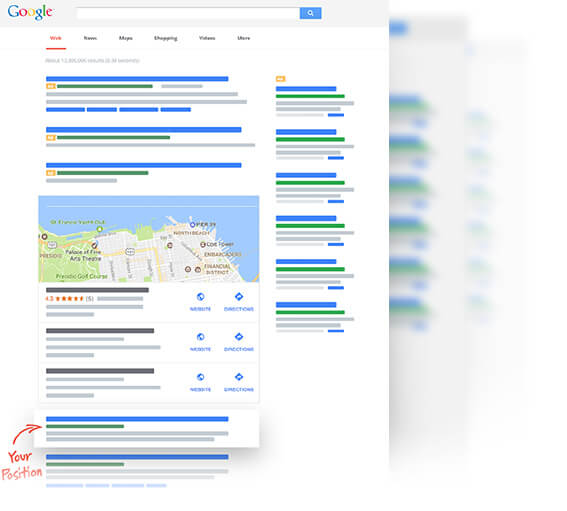Click the Website globe icon for 4.3-rated listing
The width and height of the screenshot is (567, 511).
point(200,297)
